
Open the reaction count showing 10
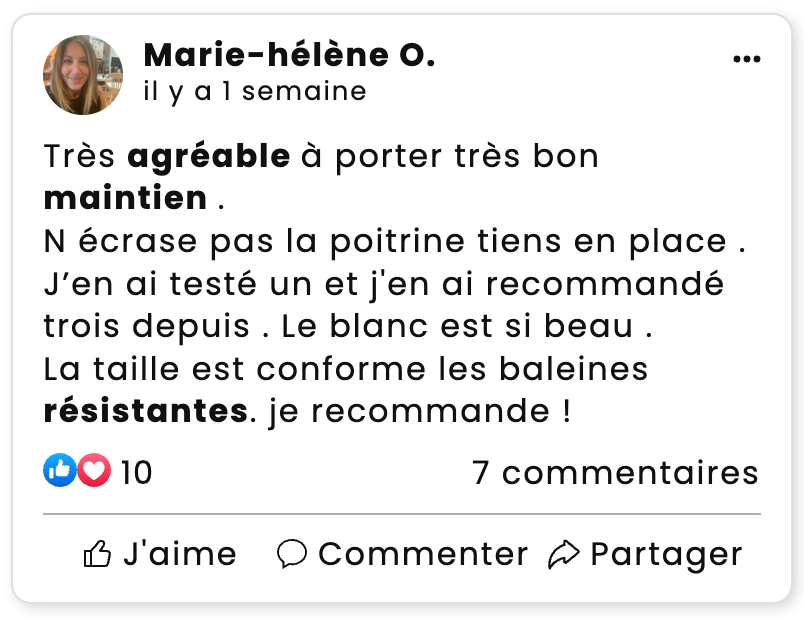point(136,472)
